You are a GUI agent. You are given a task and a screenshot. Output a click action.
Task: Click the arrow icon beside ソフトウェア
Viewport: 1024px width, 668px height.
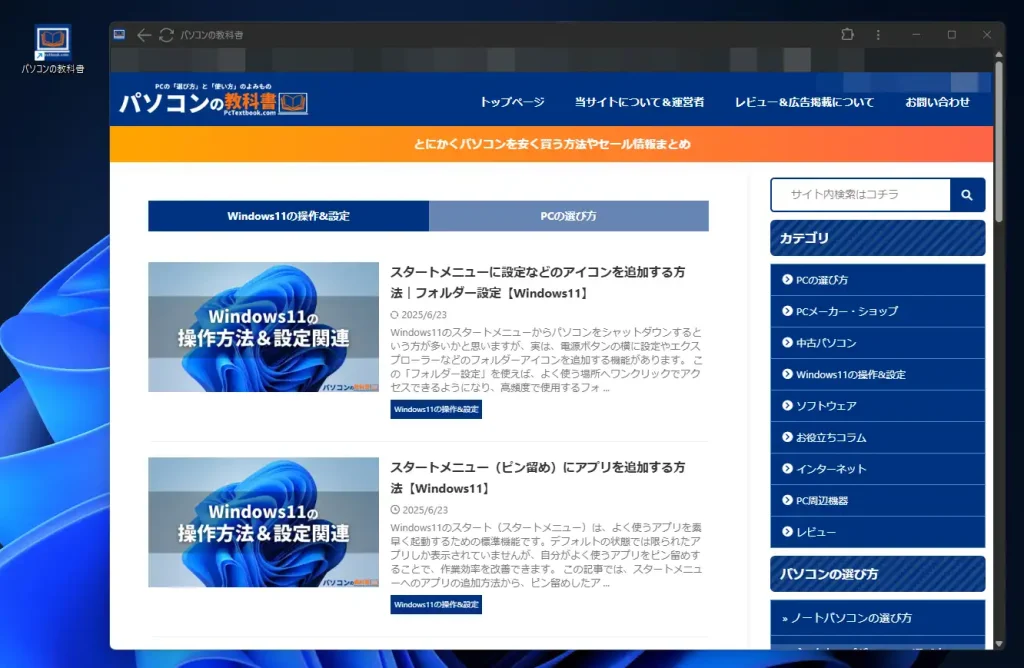[x=787, y=406]
